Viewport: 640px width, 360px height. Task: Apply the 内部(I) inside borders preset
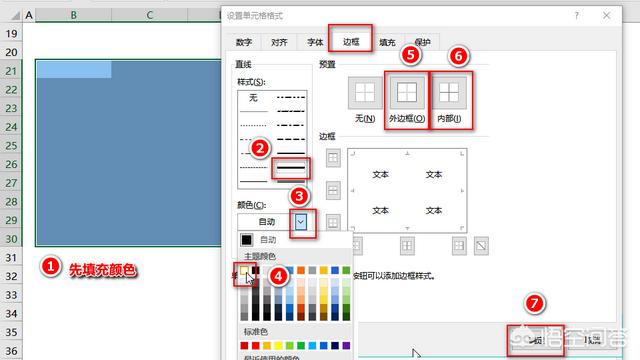pos(449,93)
